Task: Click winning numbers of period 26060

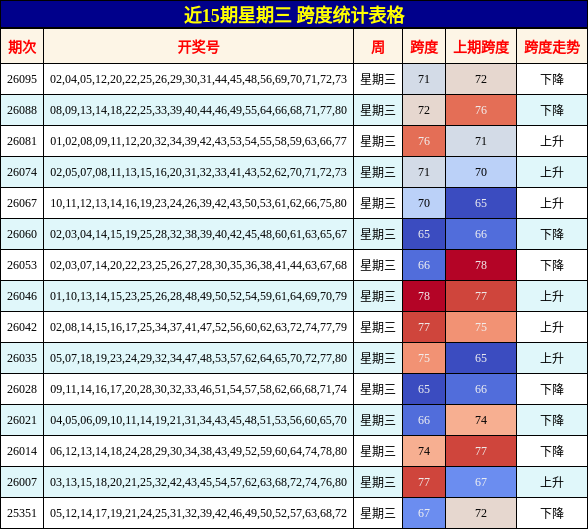Action: 198,234
